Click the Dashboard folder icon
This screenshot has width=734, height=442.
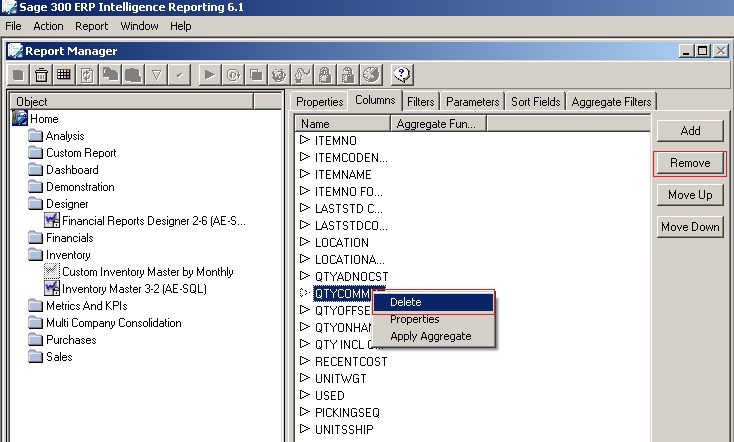pyautogui.click(x=35, y=169)
